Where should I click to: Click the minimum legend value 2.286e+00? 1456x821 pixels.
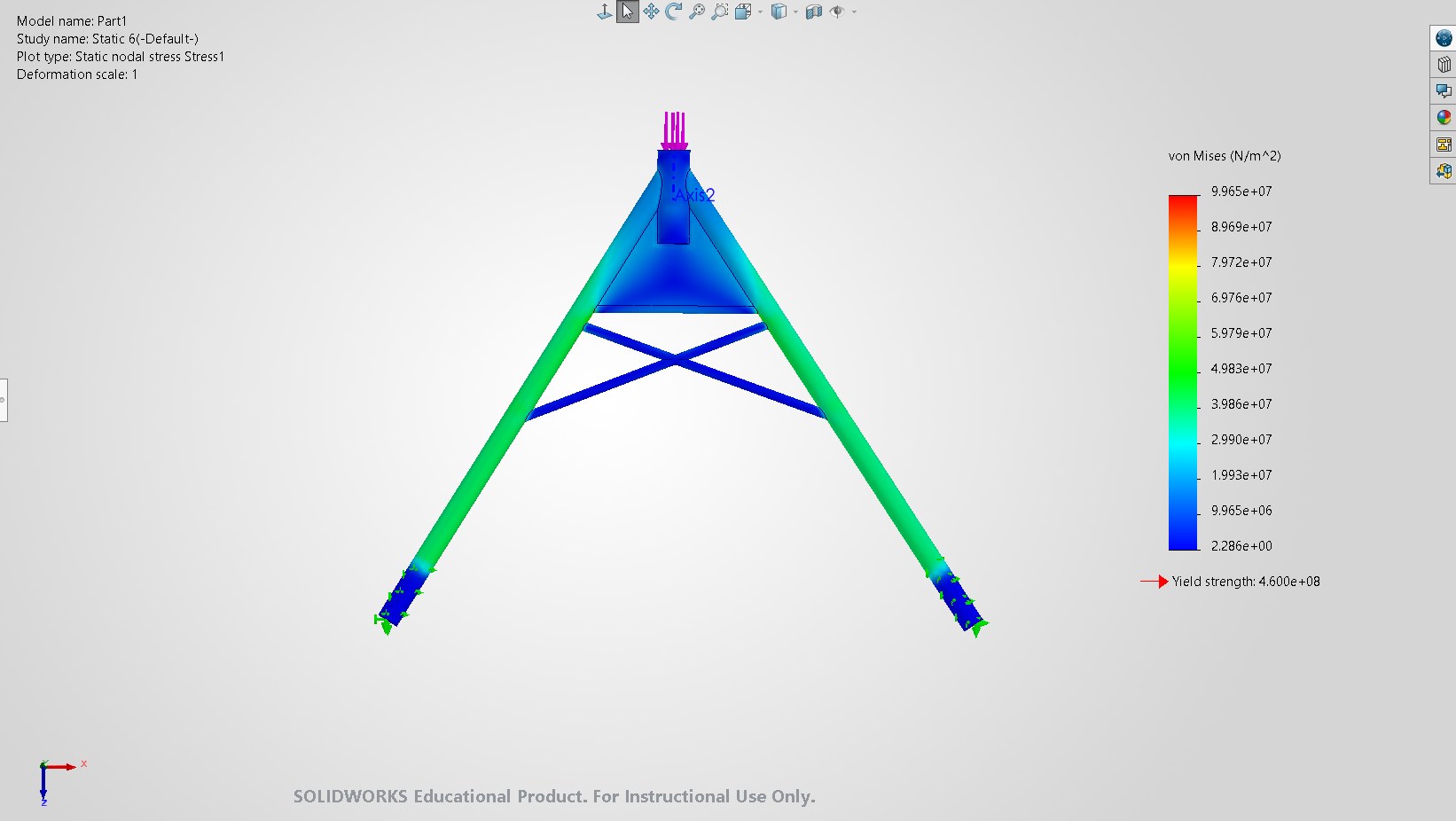[x=1241, y=546]
